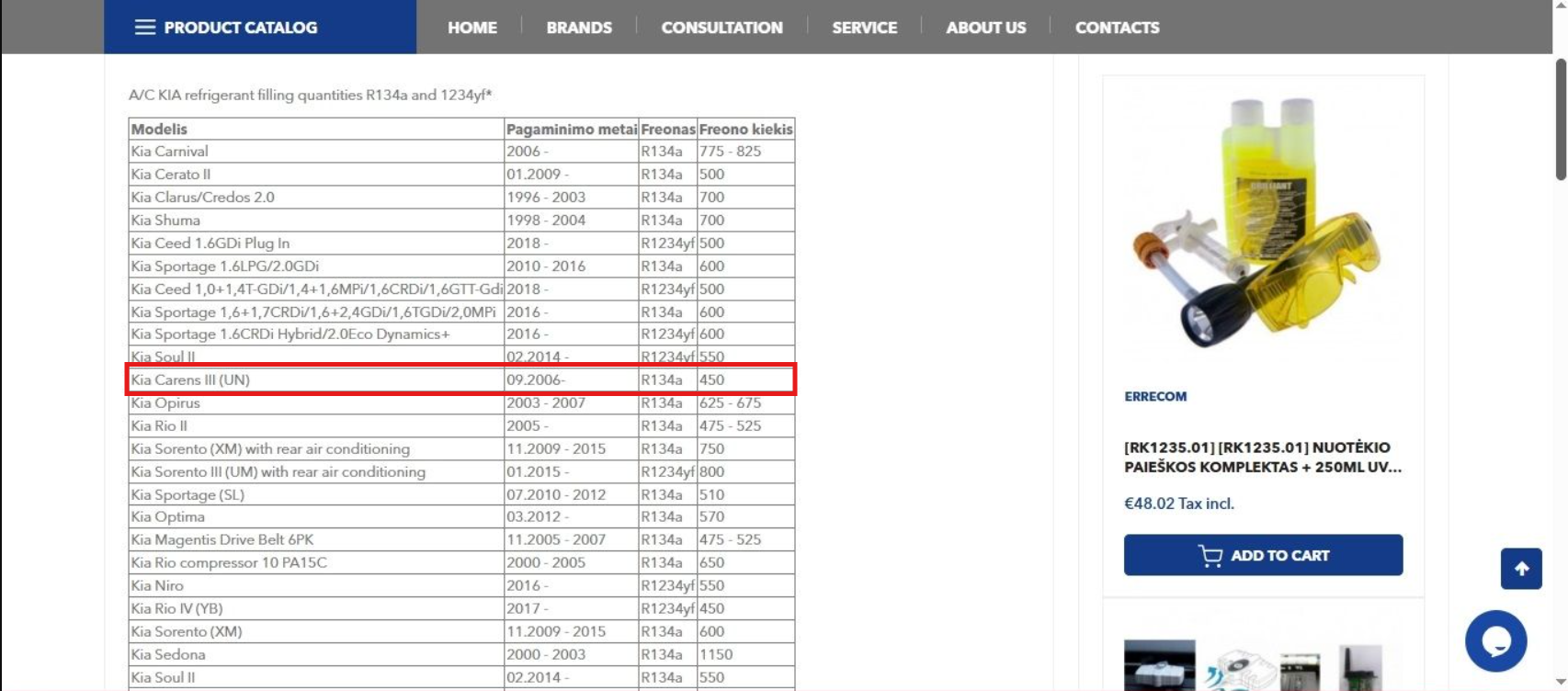Click the A/C KIA refrigerant filling quantities heading
Viewport: 1568px width, 691px height.
click(311, 95)
